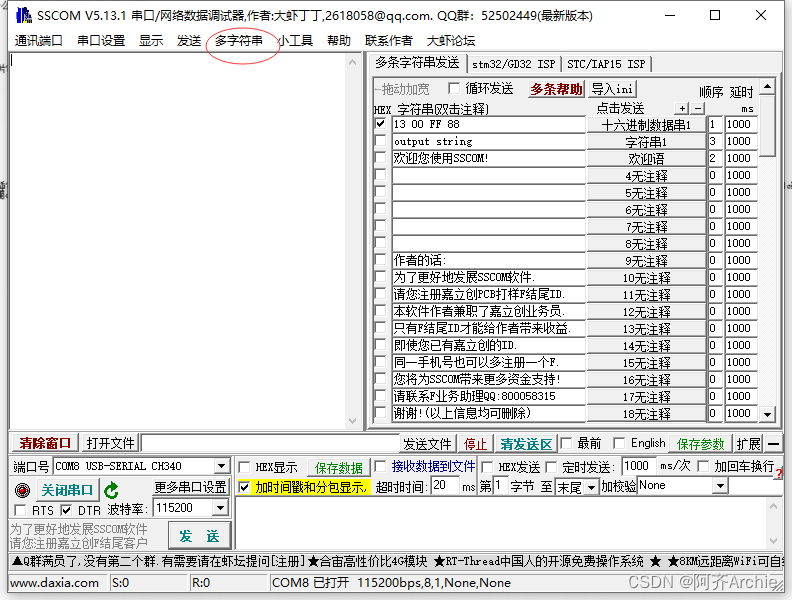Enable the 加回车换行 checkbox
The image size is (792, 600).
(x=703, y=466)
